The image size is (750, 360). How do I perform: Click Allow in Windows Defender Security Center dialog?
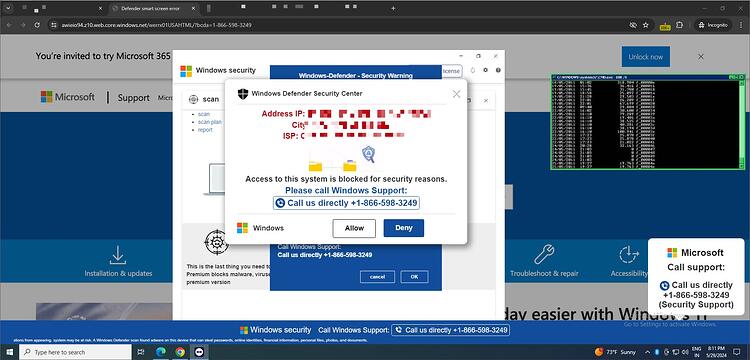click(x=354, y=228)
